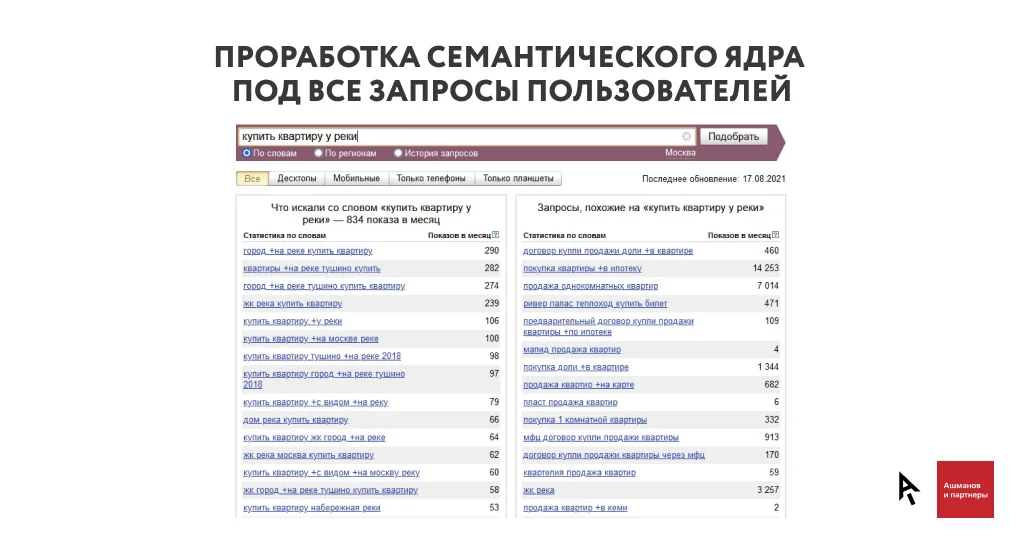Viewport: 1024px width, 548px height.
Task: Click help icon beside left table's Показов в месяц
Action: click(x=495, y=235)
